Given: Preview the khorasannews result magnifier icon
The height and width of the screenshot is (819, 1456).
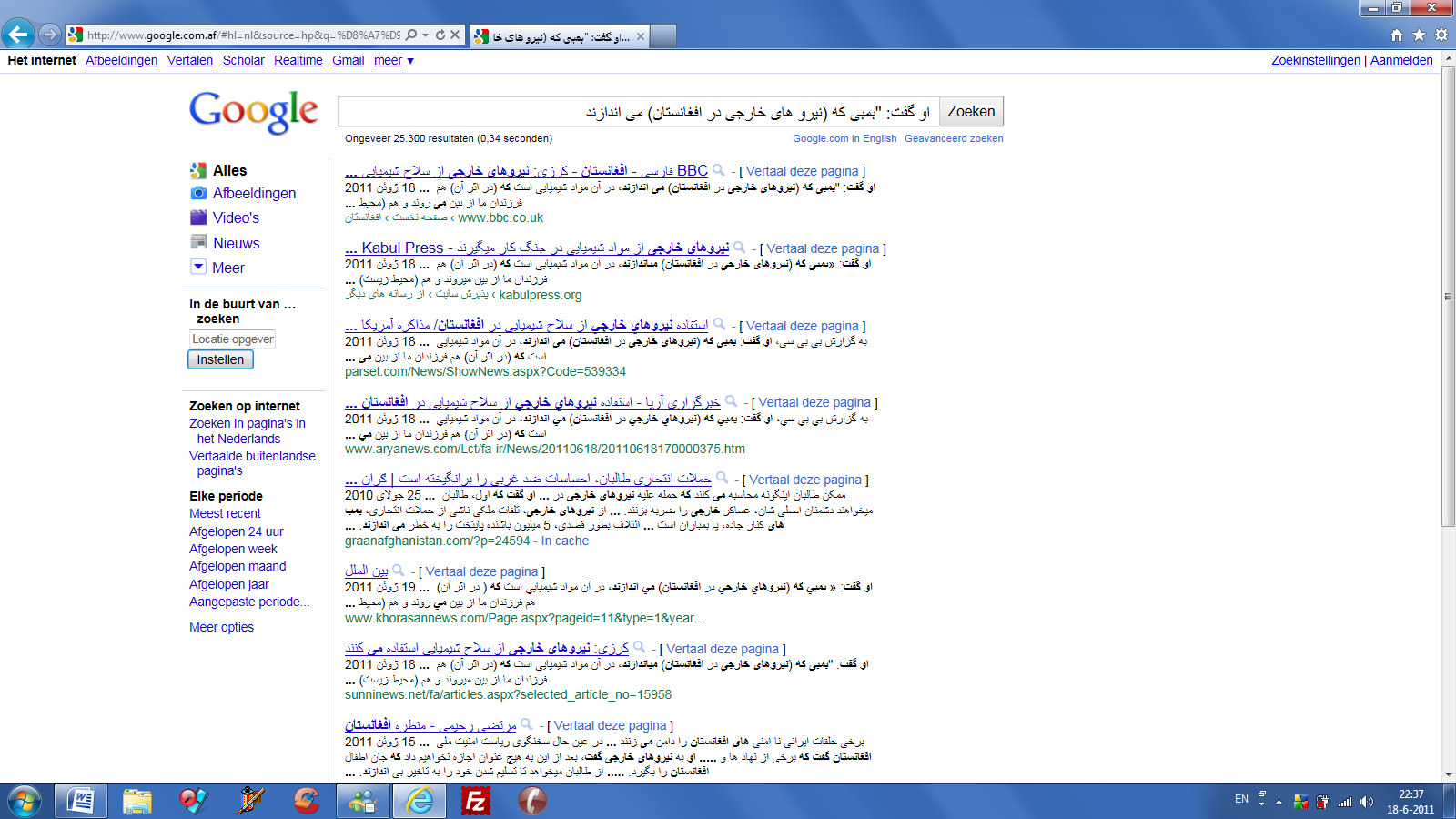Looking at the screenshot, I should click(399, 571).
